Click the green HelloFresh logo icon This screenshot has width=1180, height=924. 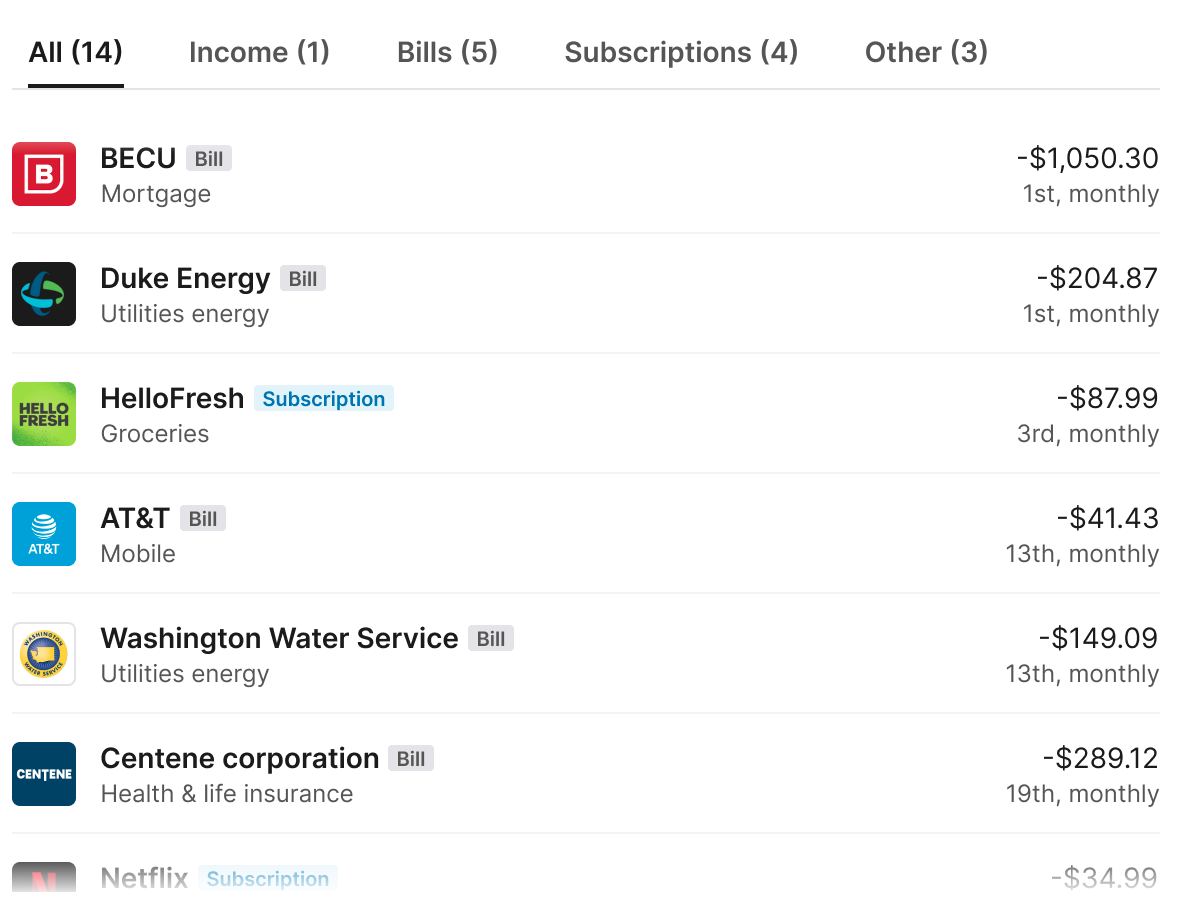(44, 414)
